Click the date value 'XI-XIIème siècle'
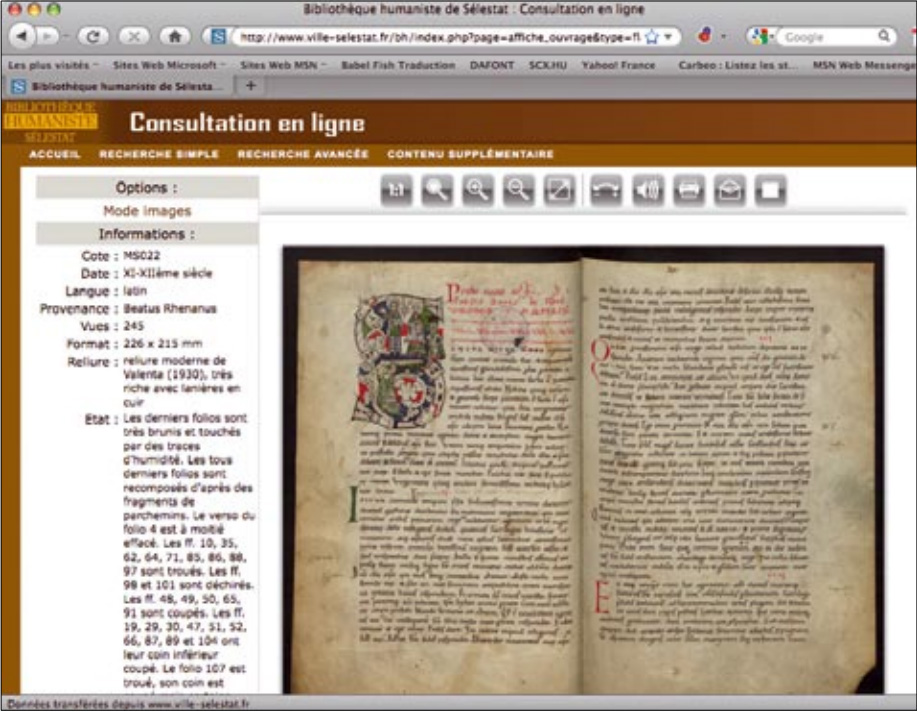Image resolution: width=917 pixels, height=712 pixels. (x=168, y=273)
